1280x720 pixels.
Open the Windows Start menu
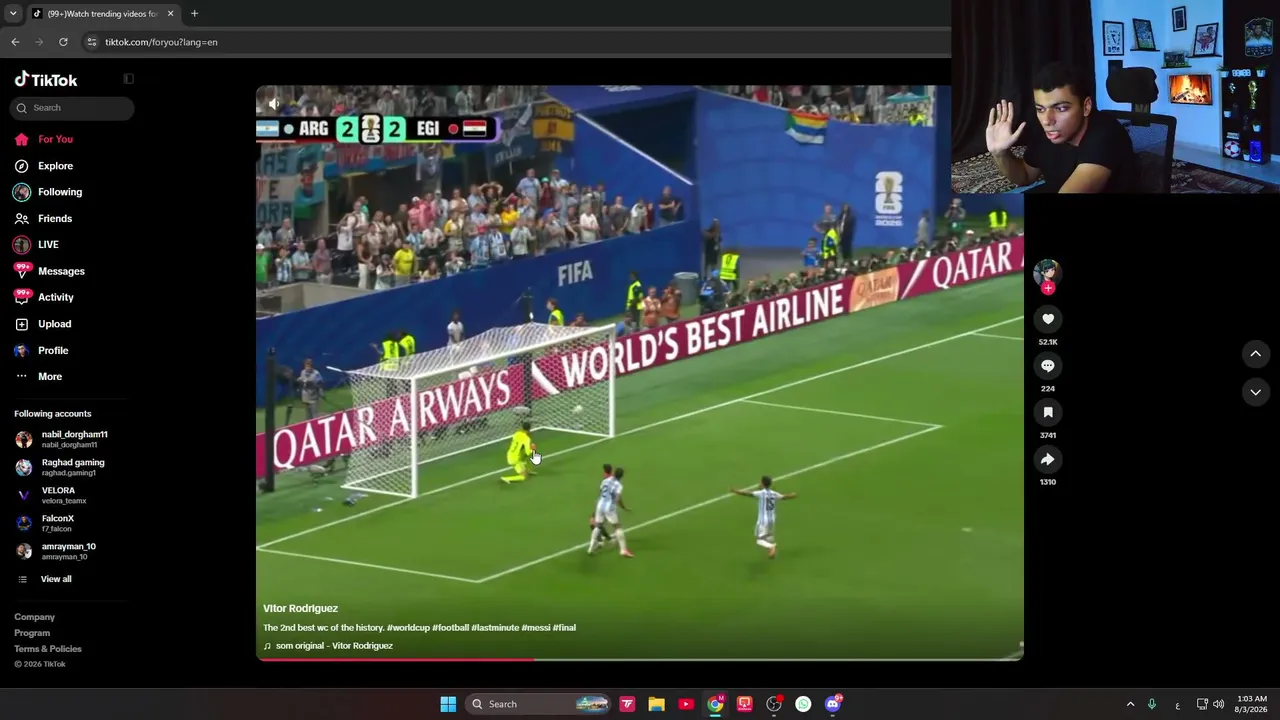click(x=448, y=704)
